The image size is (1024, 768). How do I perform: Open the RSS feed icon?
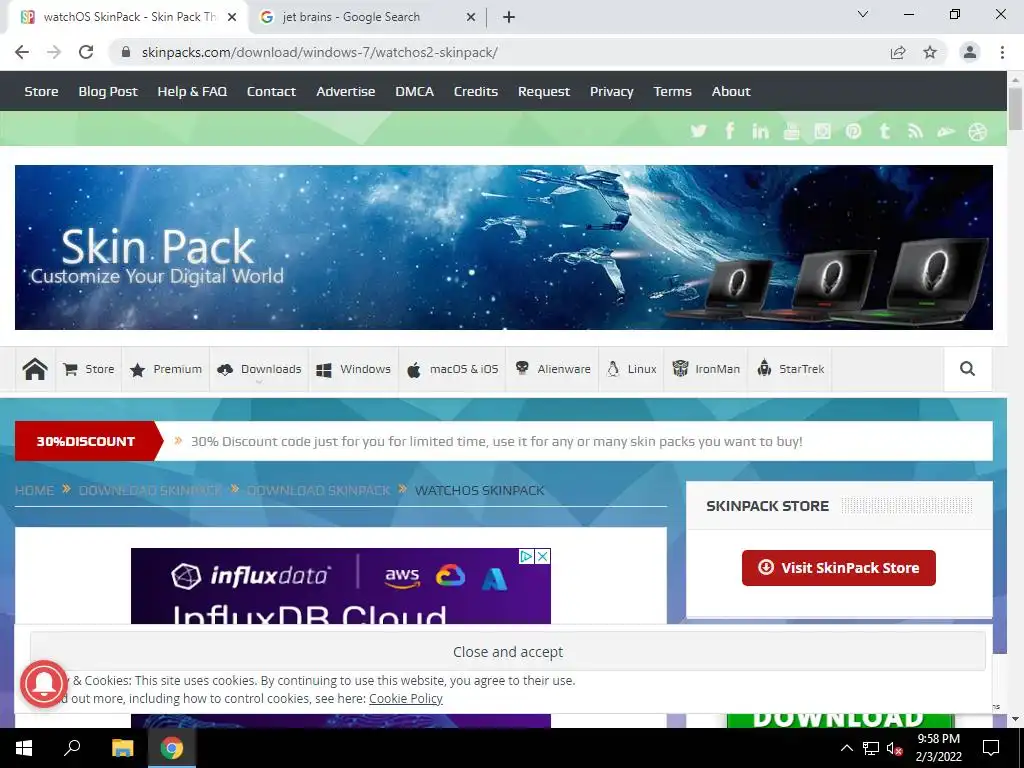point(915,131)
